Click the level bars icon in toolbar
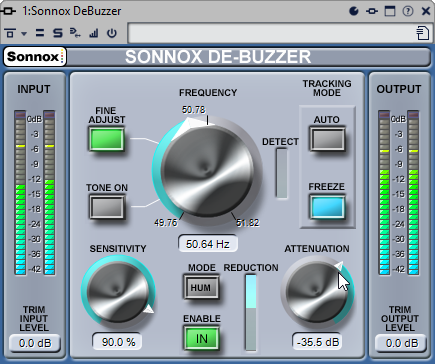 tap(94, 33)
